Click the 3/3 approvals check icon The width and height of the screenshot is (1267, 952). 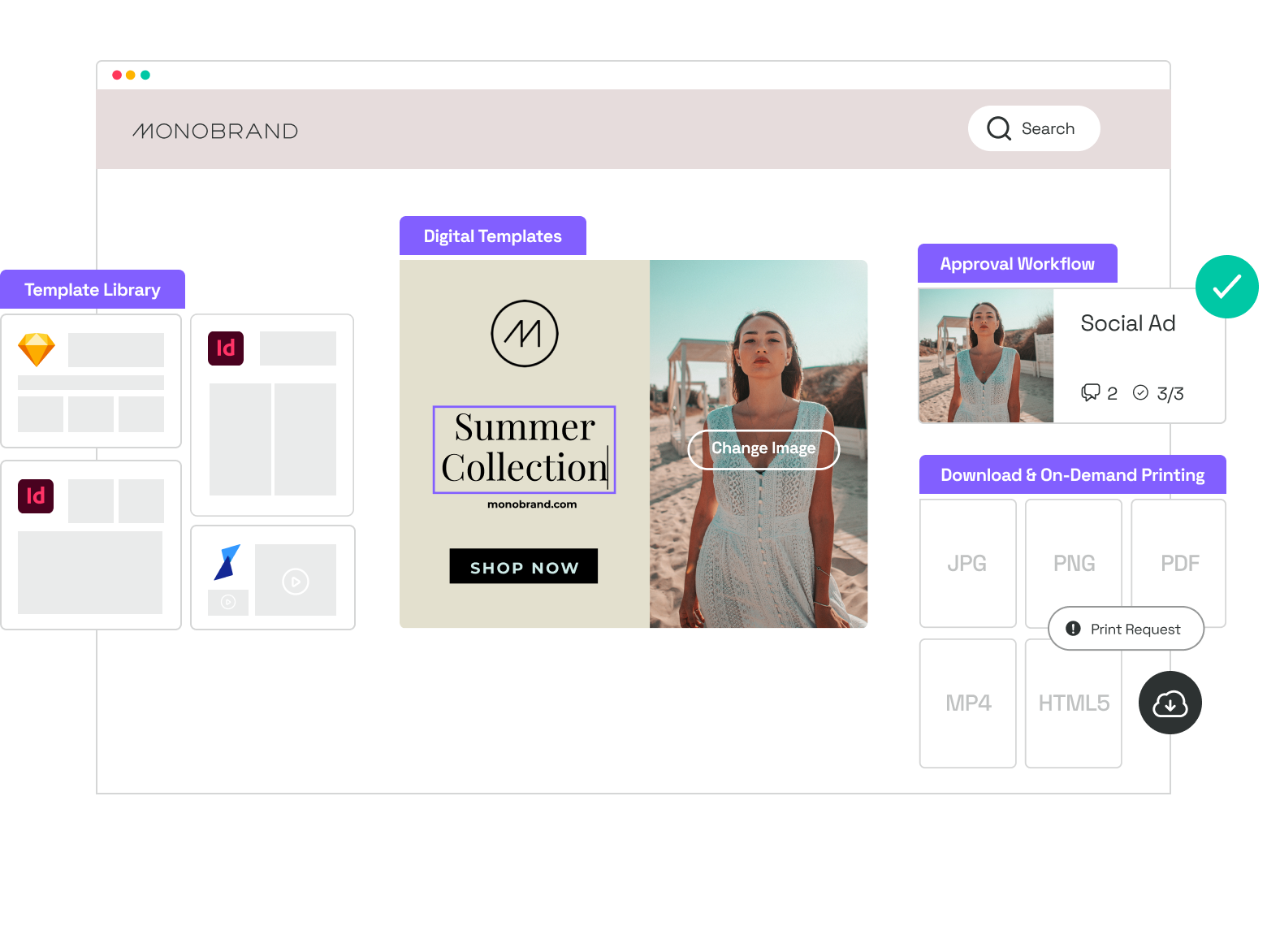(1141, 393)
